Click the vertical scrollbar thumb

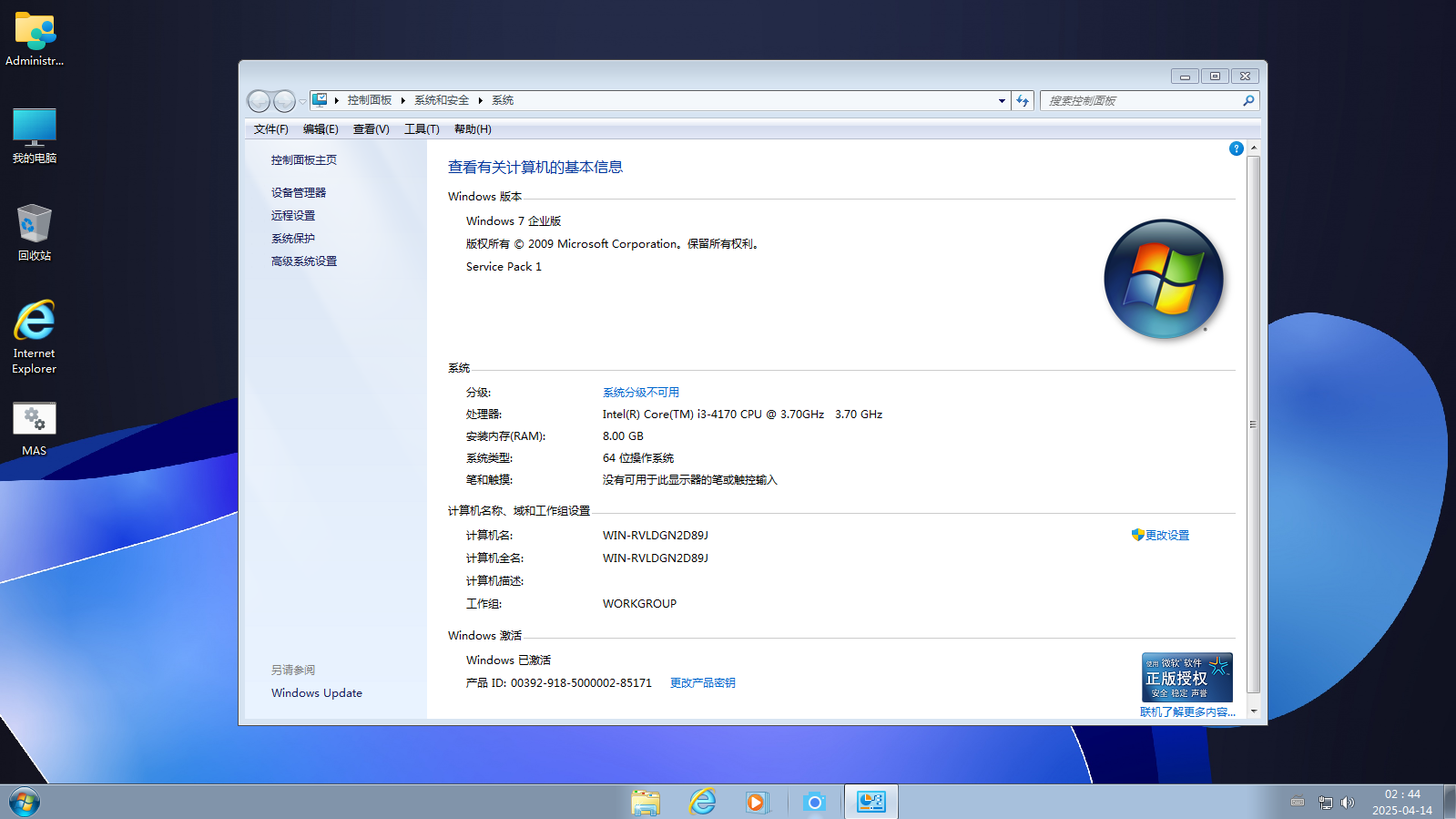tap(1254, 425)
